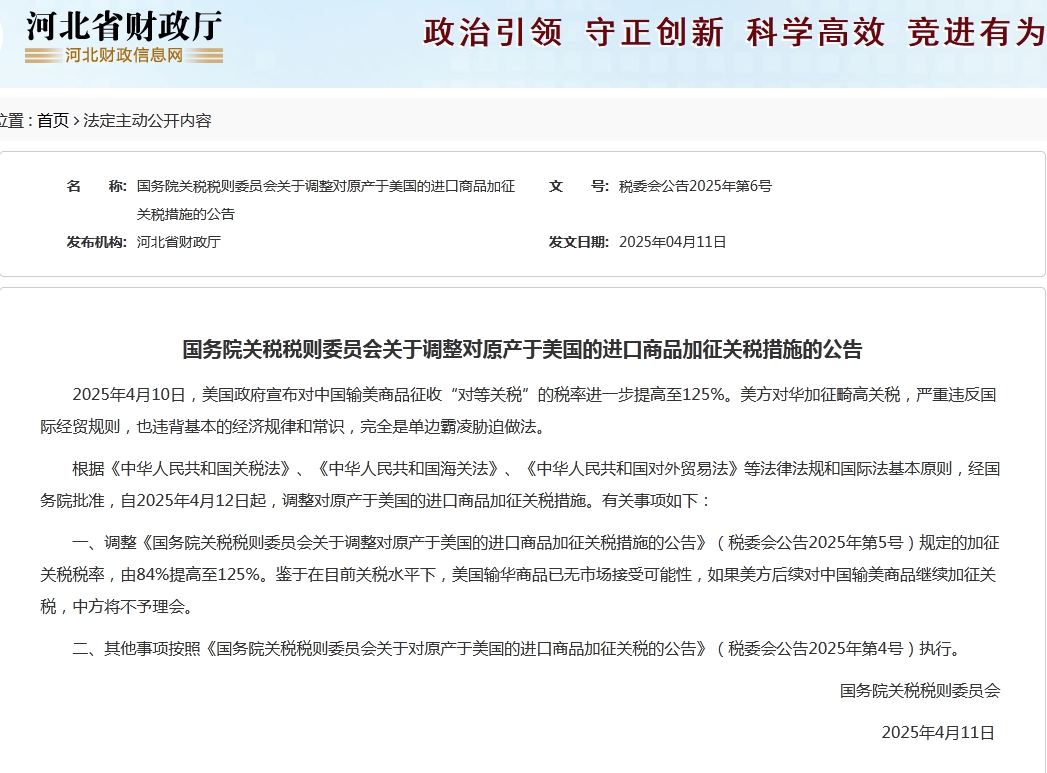Click the 河北省财政厅 site logo
Screen dimensions: 1047x773
(x=124, y=27)
